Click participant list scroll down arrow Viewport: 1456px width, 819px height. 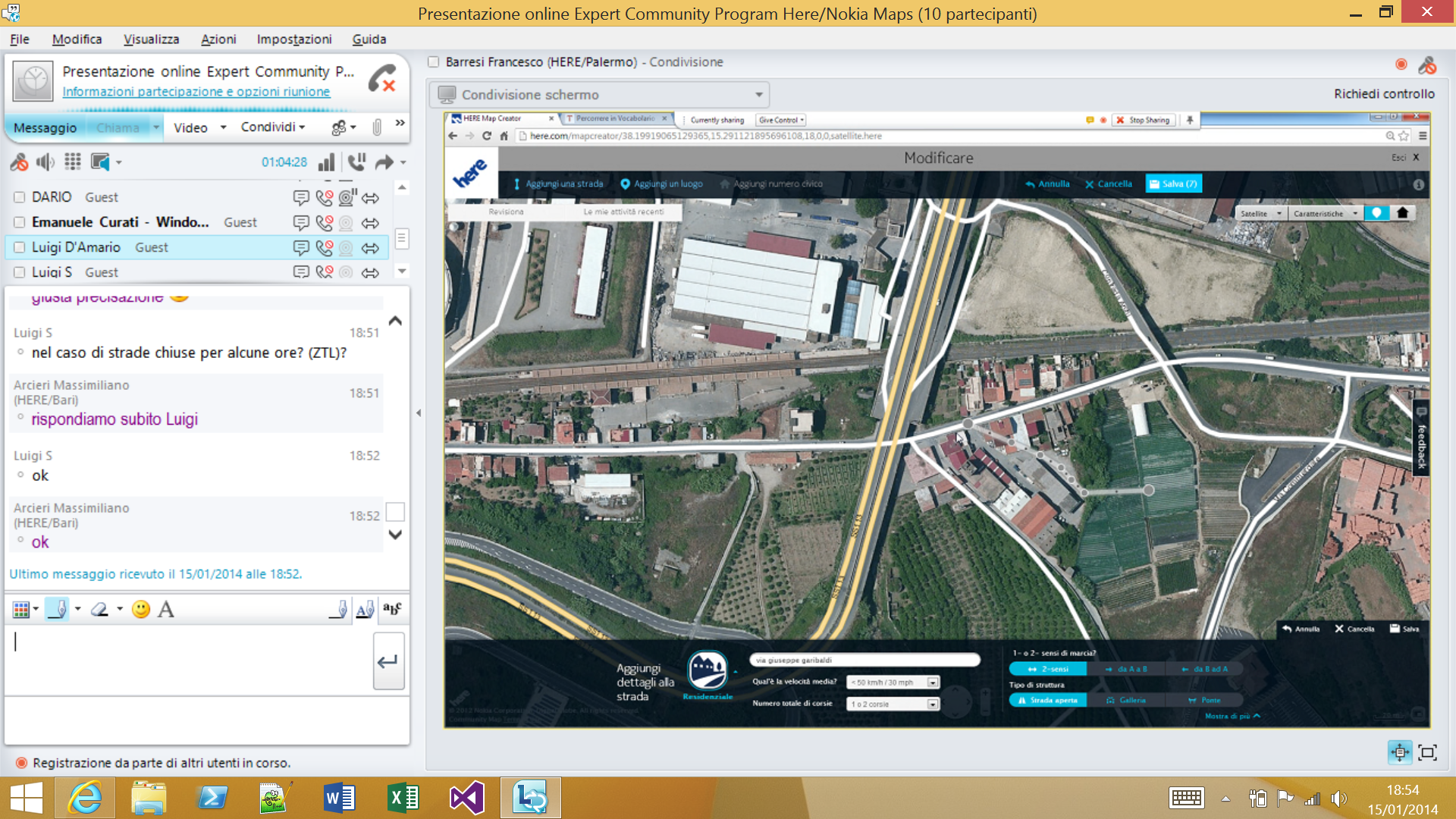coord(402,271)
